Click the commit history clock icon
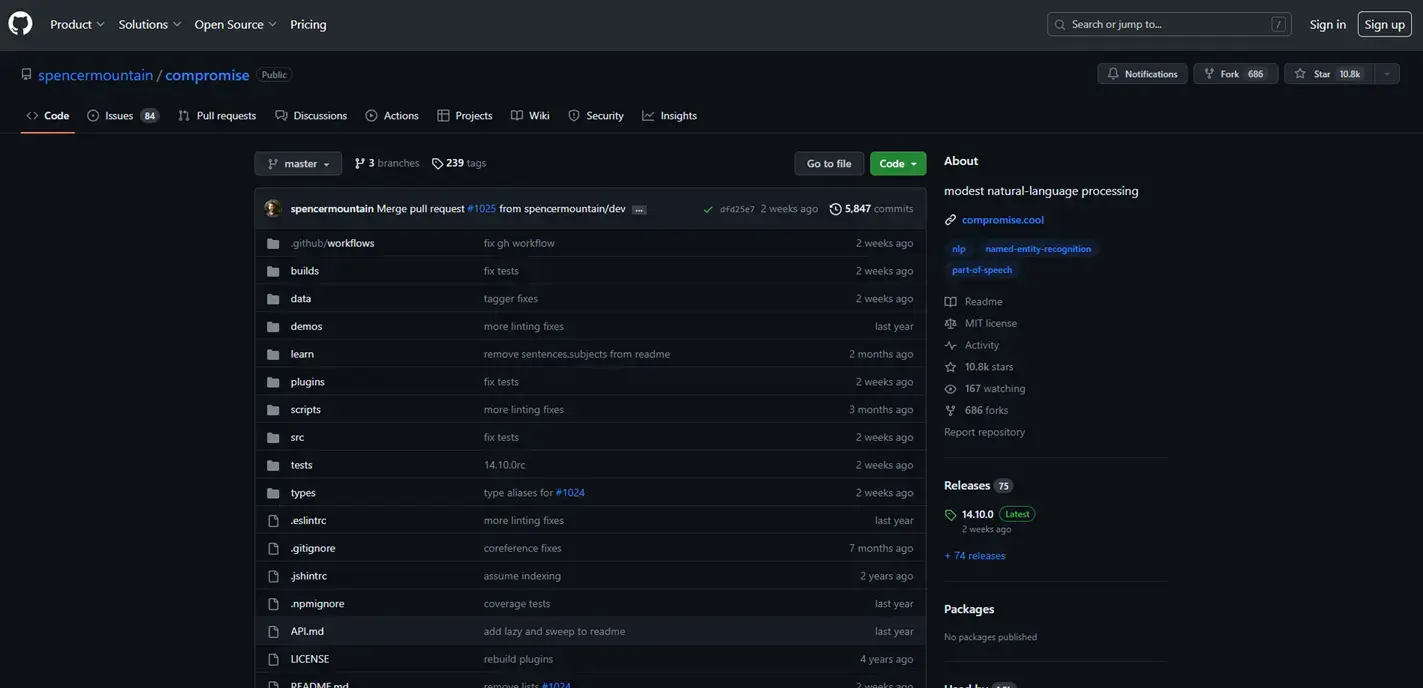Screen dimensions: 1423x688 click(x=835, y=209)
